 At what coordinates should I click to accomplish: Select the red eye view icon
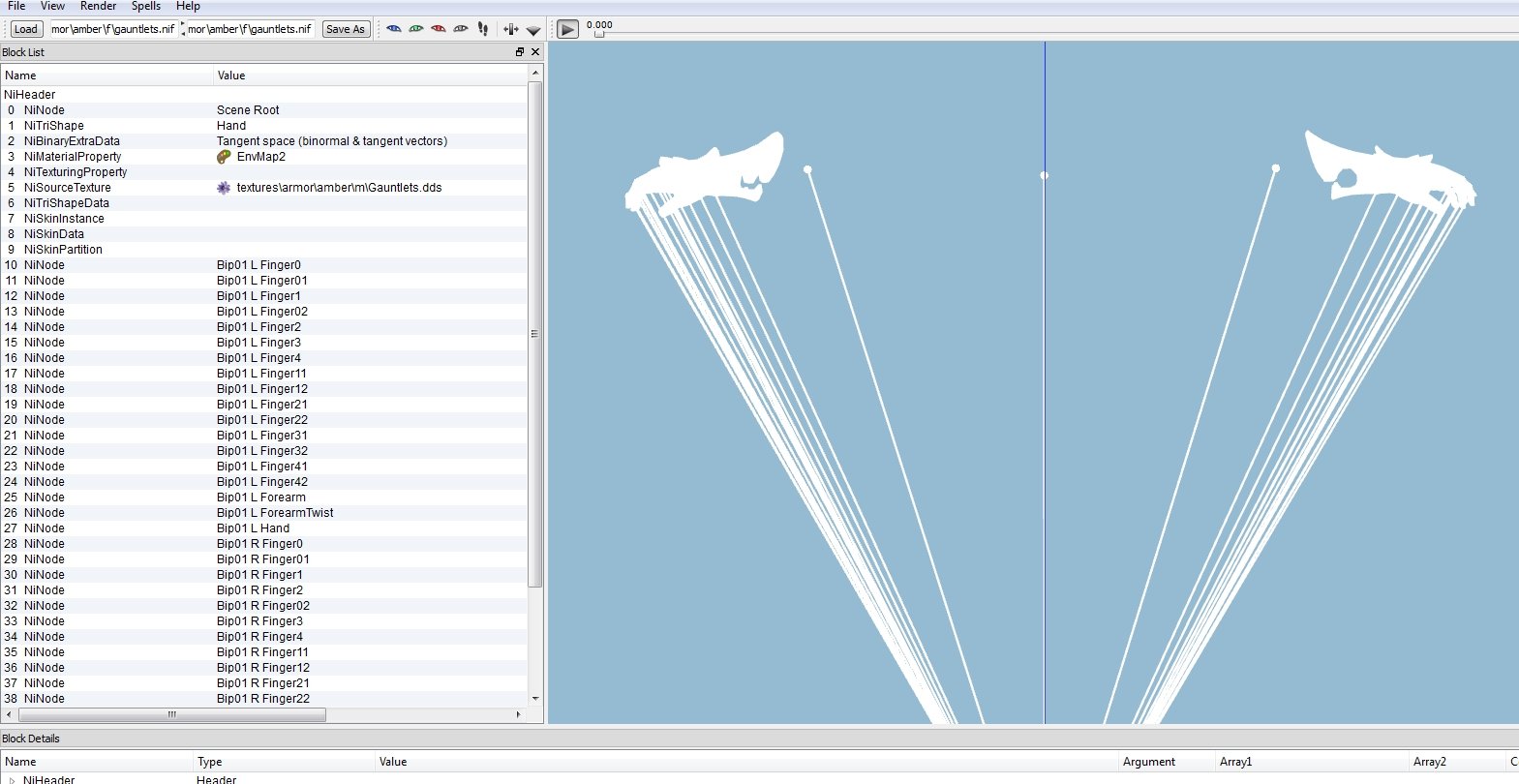coord(439,29)
